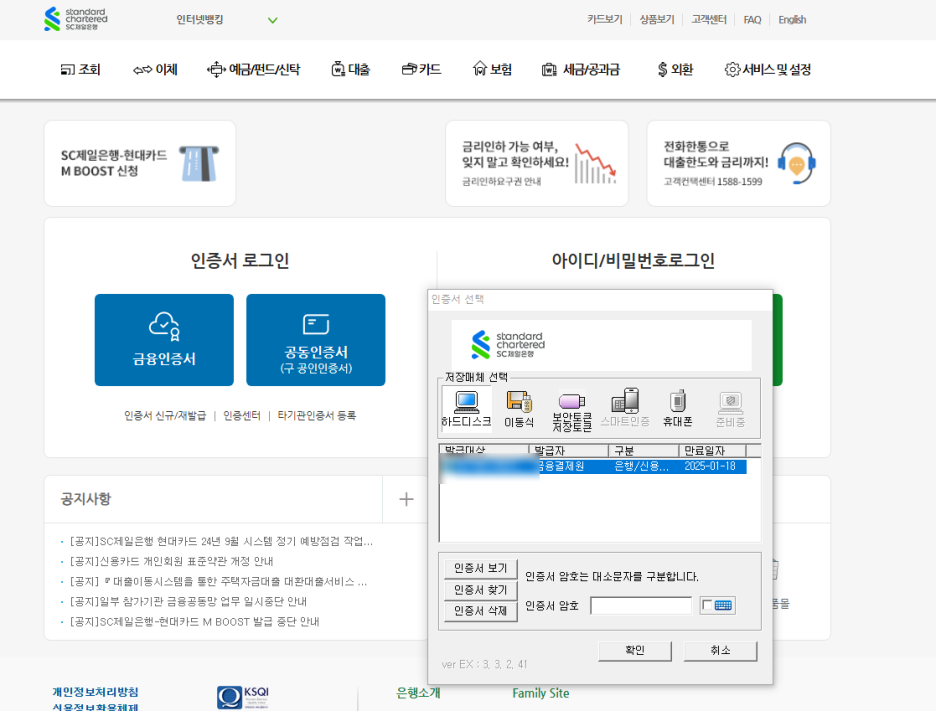936x711 pixels.
Task: Open the FAQ link
Action: coord(752,20)
